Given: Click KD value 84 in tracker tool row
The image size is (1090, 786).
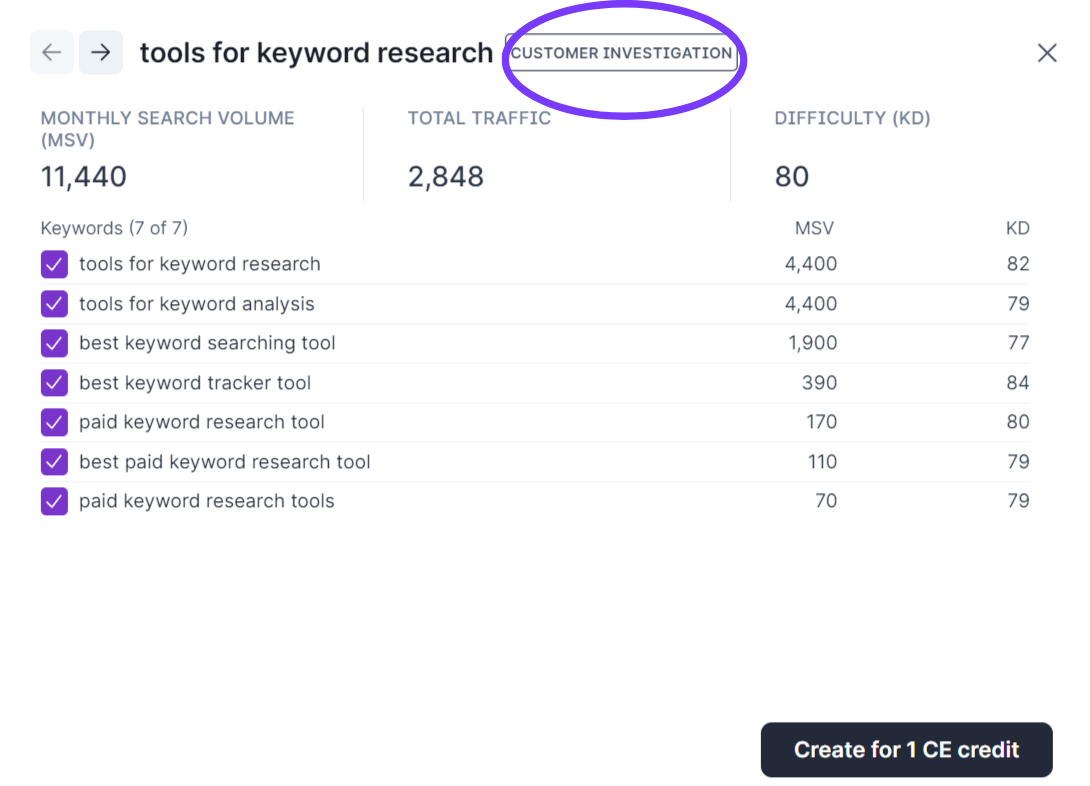Looking at the screenshot, I should pyautogui.click(x=1018, y=383).
